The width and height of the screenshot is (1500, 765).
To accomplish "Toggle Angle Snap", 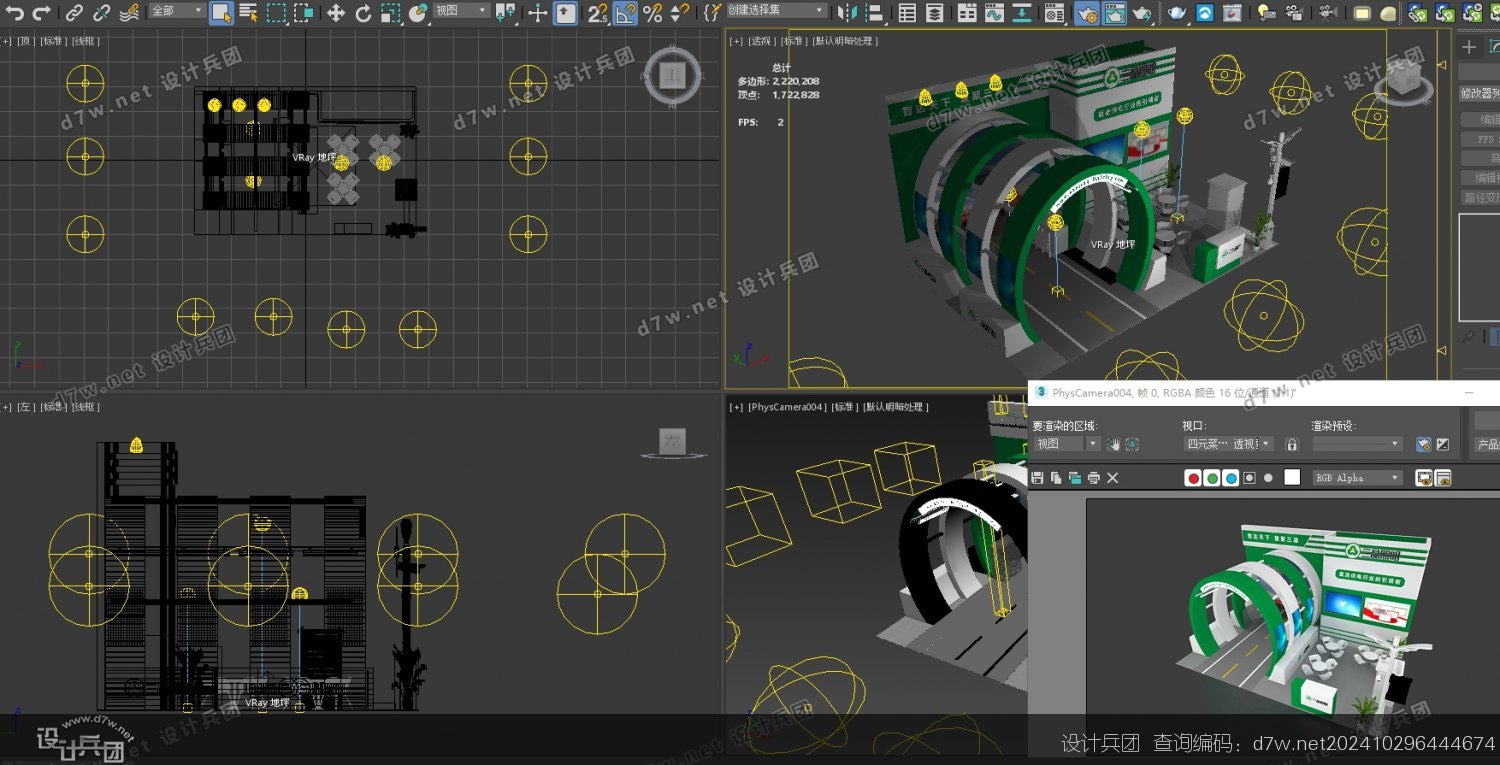I will click(x=625, y=13).
